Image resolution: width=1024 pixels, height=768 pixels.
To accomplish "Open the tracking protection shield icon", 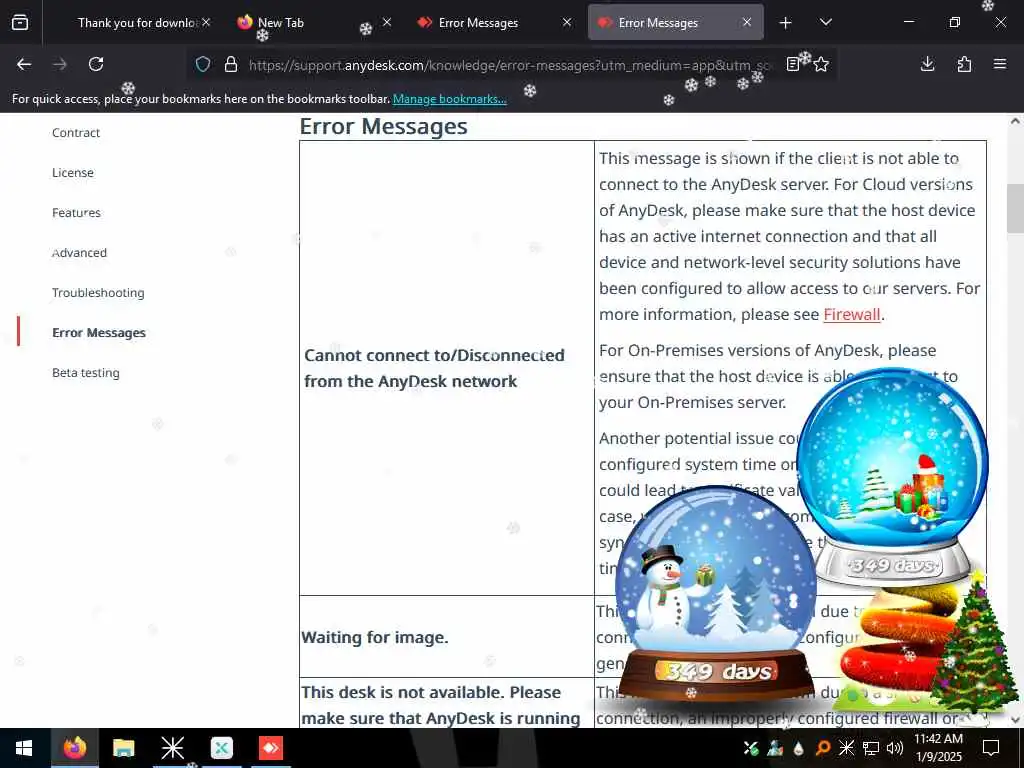I will pos(203,64).
